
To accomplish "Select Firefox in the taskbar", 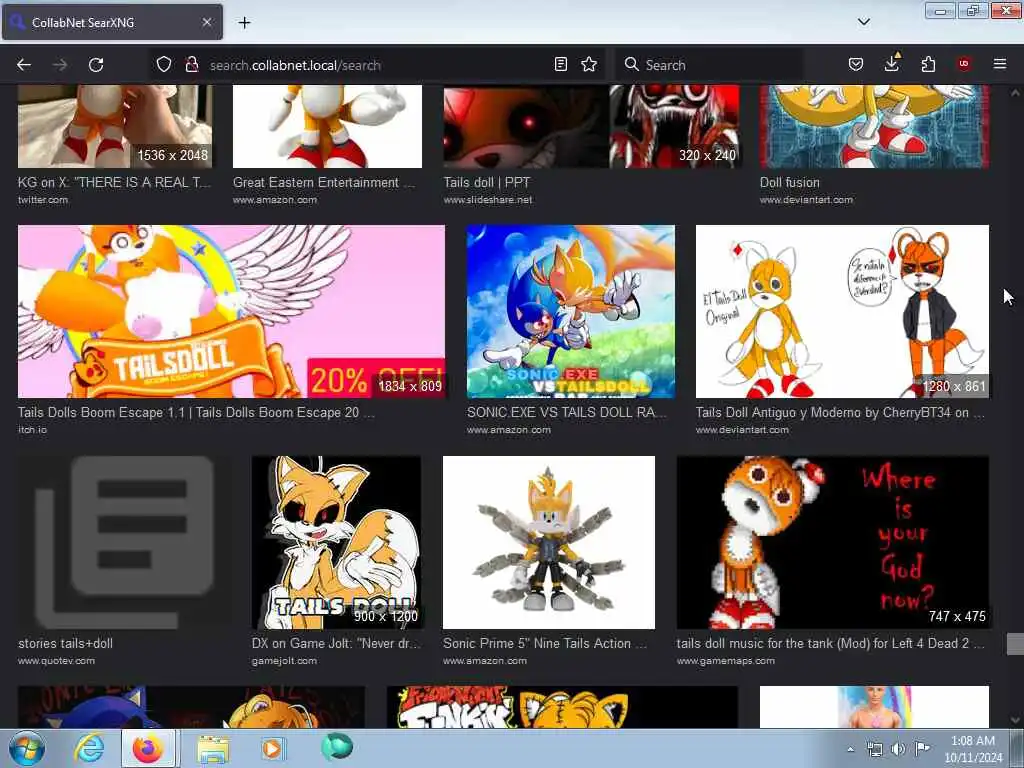I will (x=148, y=748).
